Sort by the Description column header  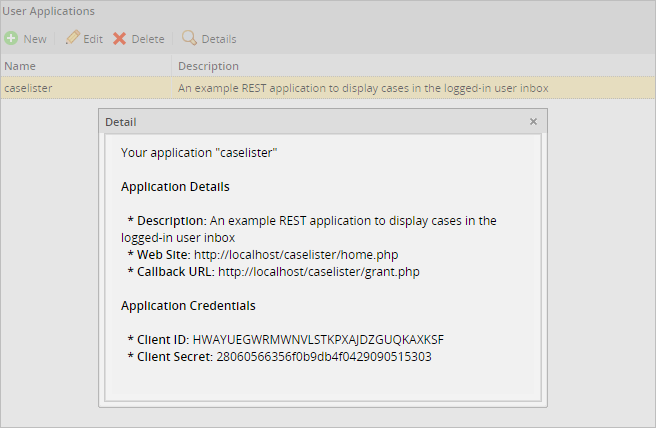[208, 66]
